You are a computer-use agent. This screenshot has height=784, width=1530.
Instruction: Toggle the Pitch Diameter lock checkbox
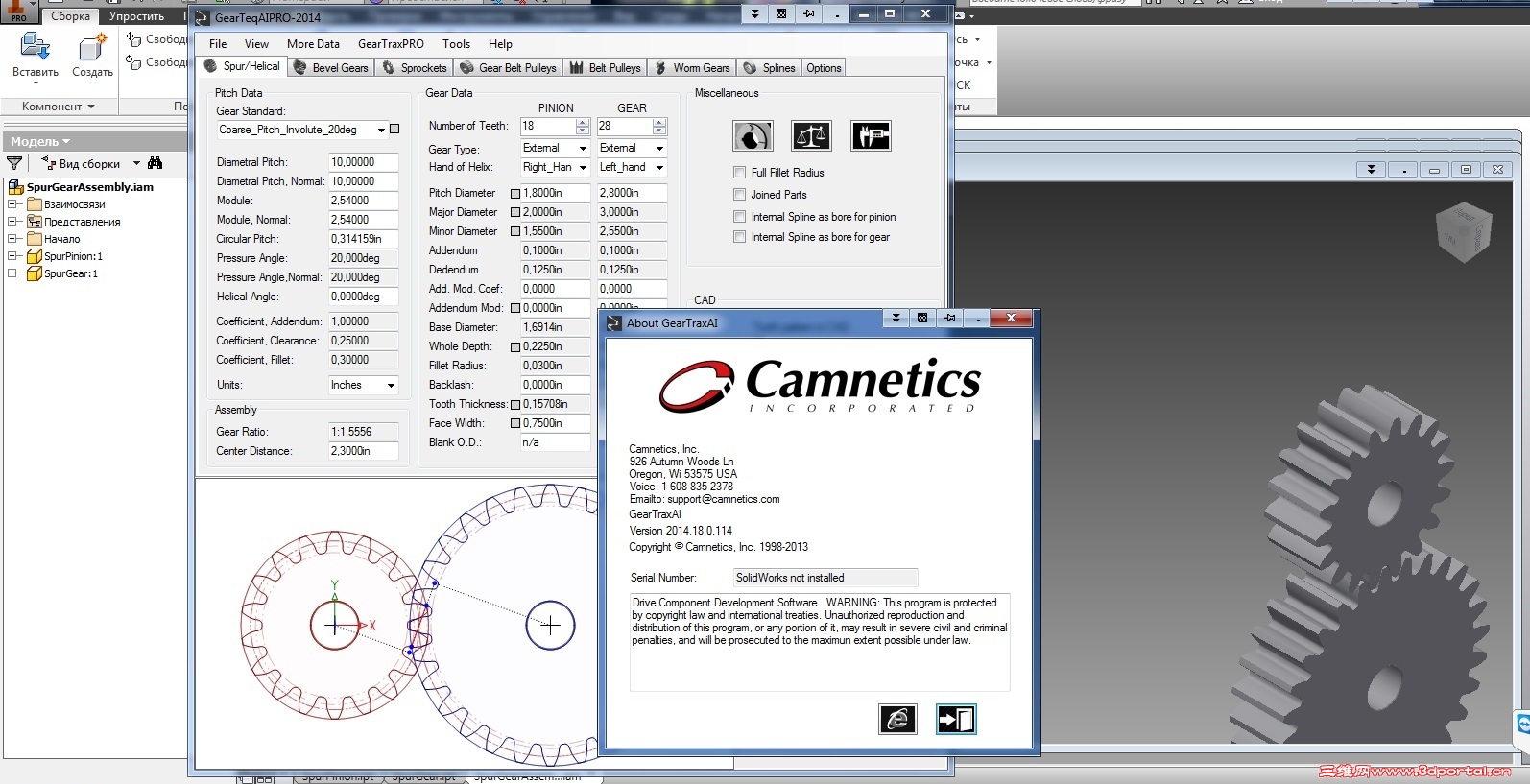pyautogui.click(x=515, y=194)
